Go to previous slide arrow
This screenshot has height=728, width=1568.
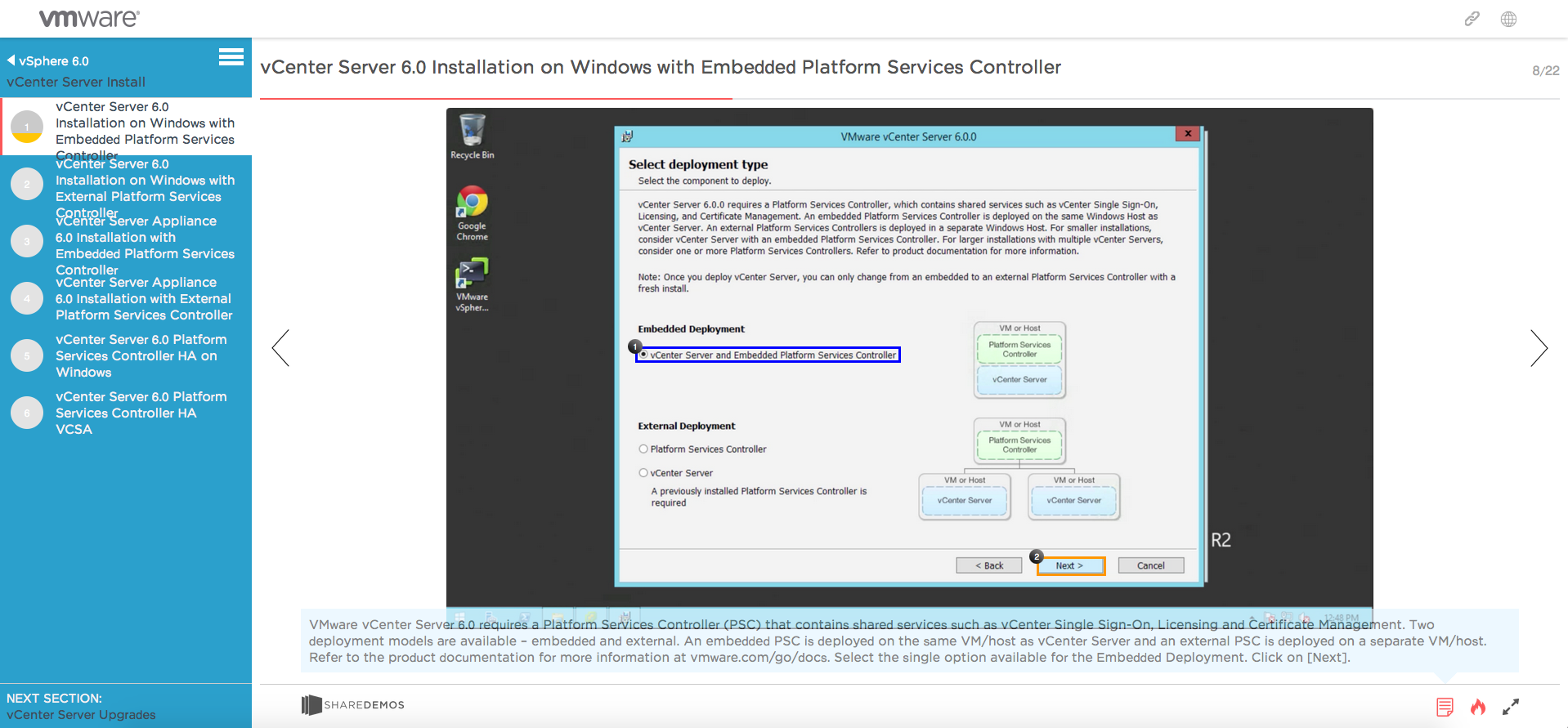coord(280,348)
